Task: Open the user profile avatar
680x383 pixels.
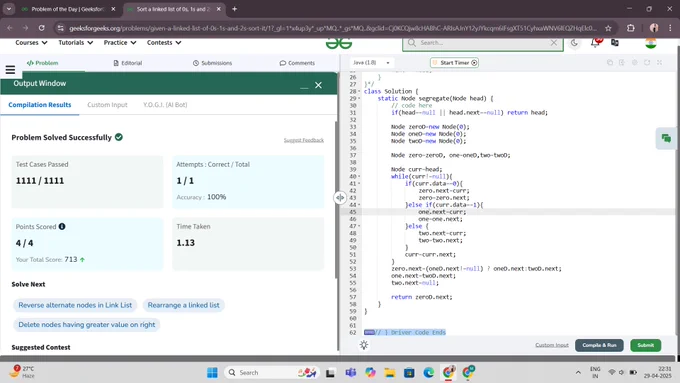Action: pos(651,43)
